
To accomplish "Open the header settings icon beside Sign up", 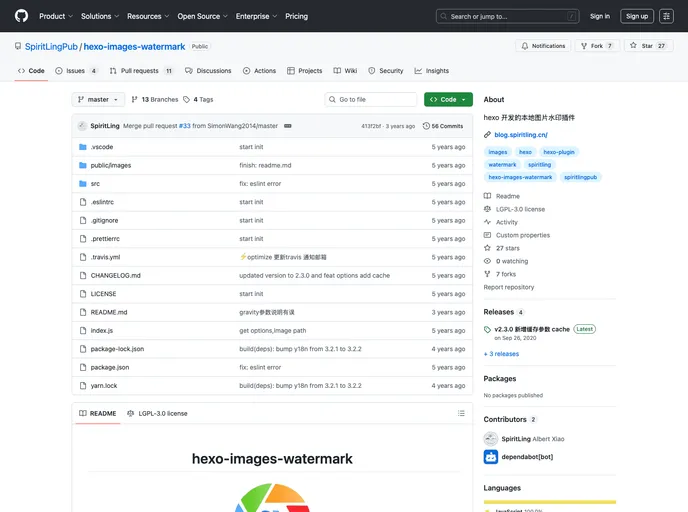I will (x=666, y=16).
